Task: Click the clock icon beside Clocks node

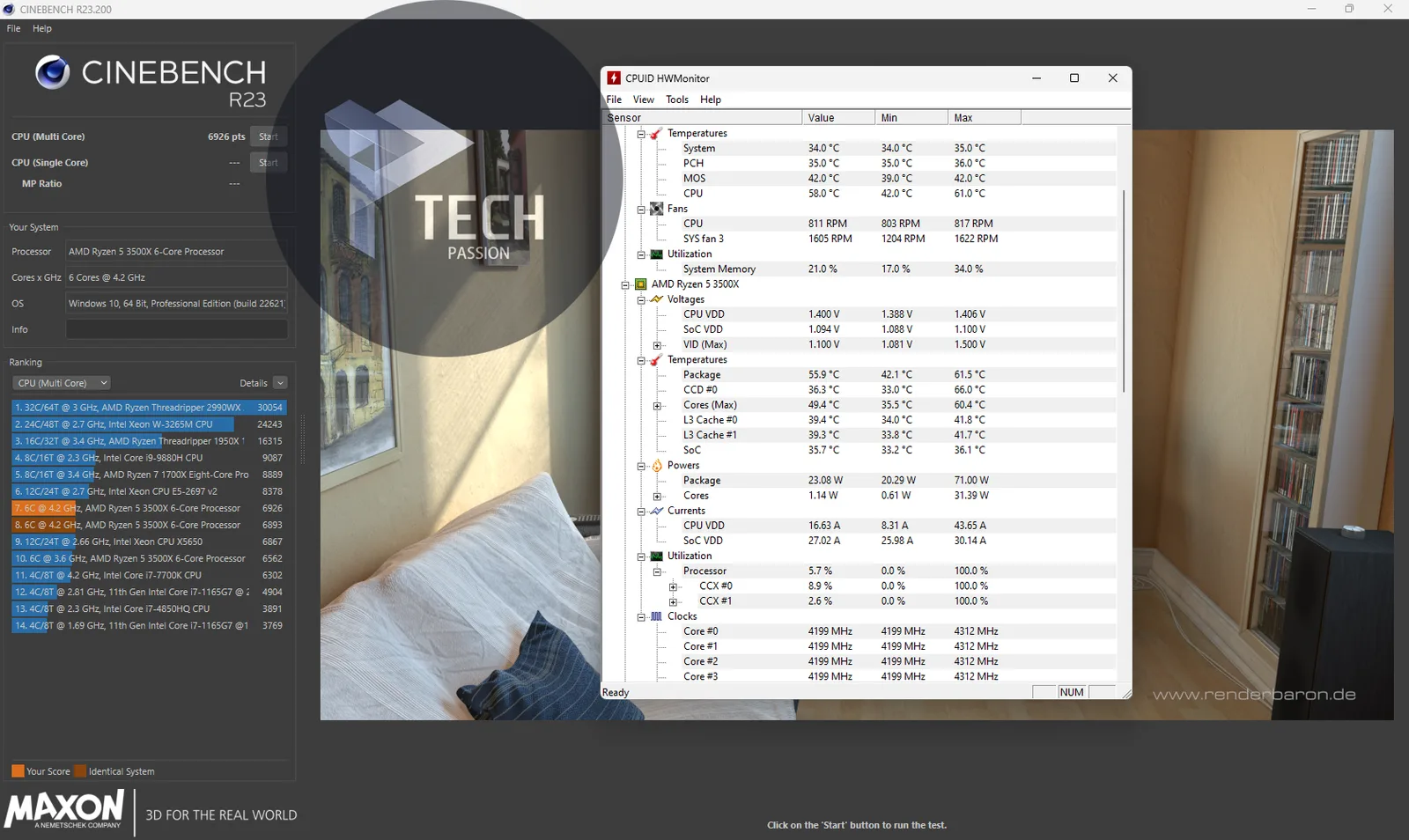Action: pos(656,616)
